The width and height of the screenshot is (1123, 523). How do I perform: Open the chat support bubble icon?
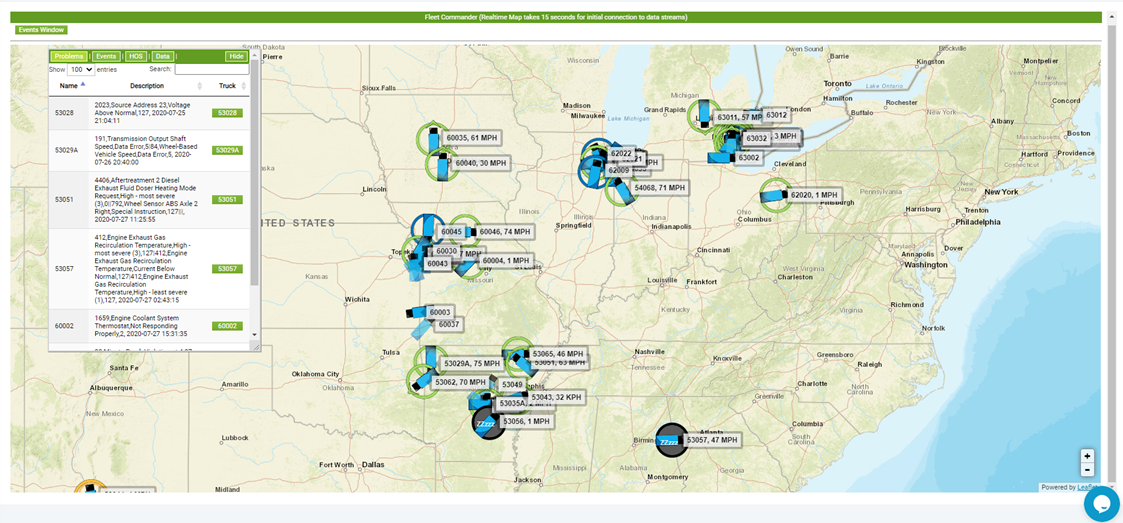click(x=1101, y=504)
